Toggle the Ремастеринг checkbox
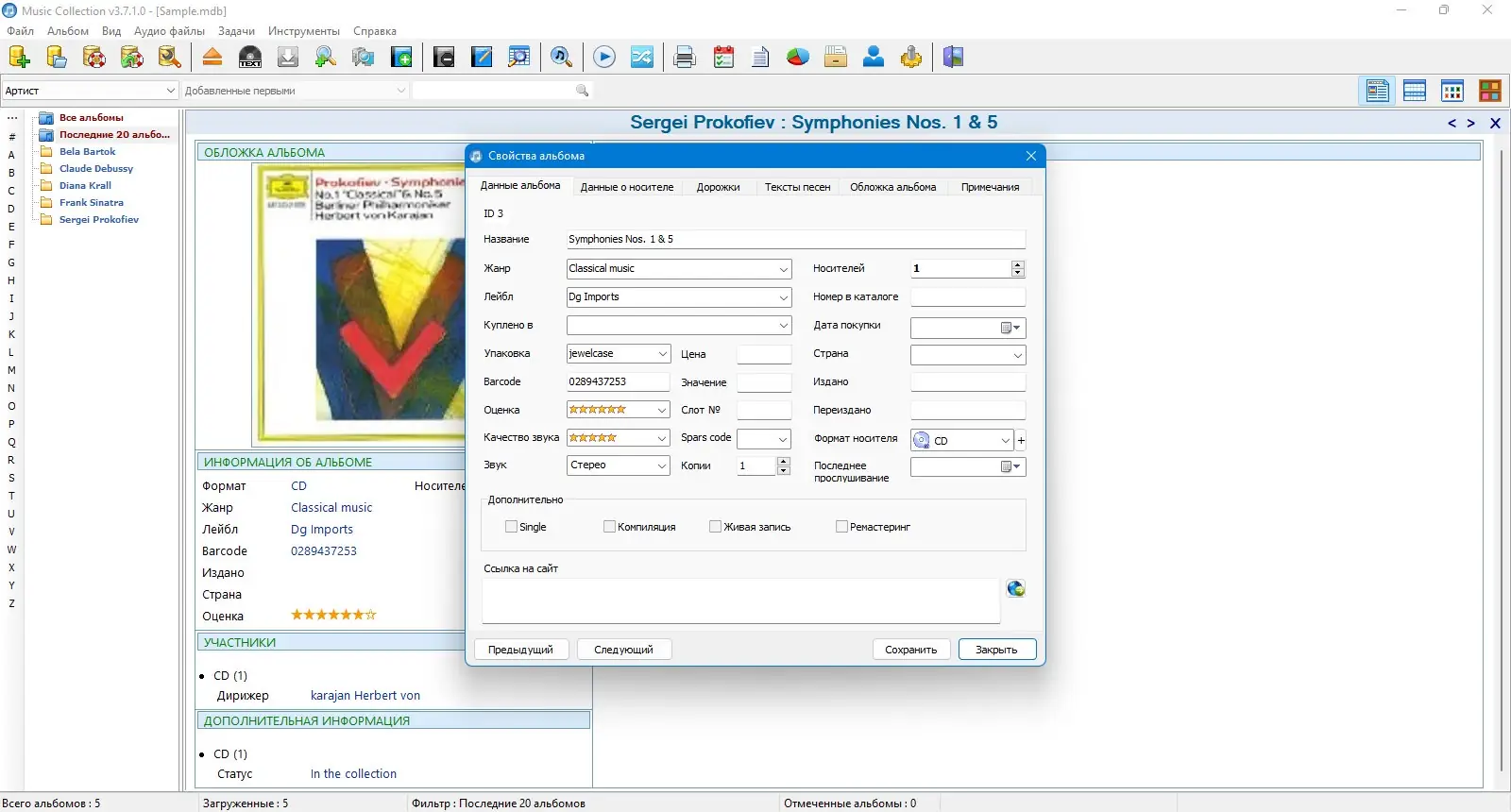Screen dimensions: 1511x812 pos(841,527)
